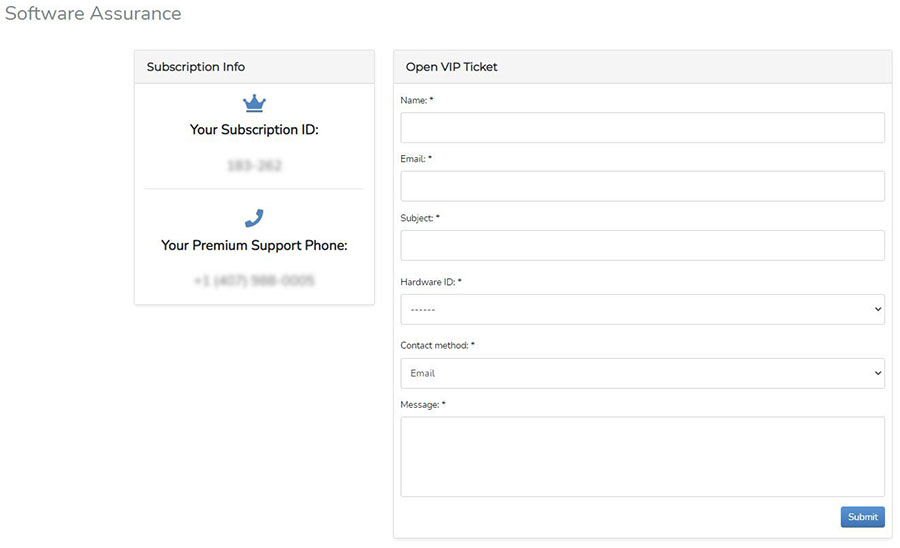
Task: Click the blurred subscription ID number
Action: tap(254, 165)
